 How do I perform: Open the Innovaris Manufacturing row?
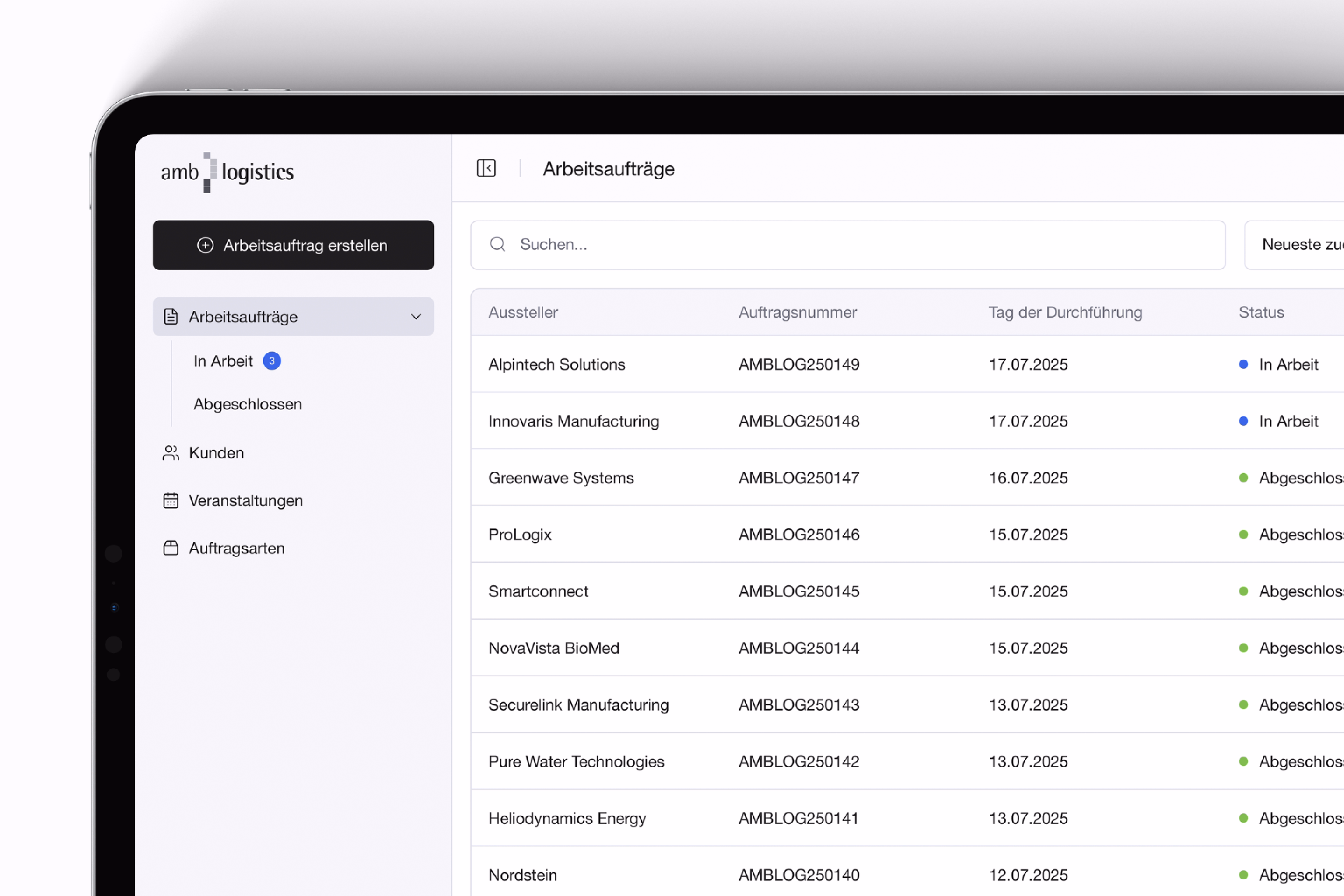coord(907,421)
